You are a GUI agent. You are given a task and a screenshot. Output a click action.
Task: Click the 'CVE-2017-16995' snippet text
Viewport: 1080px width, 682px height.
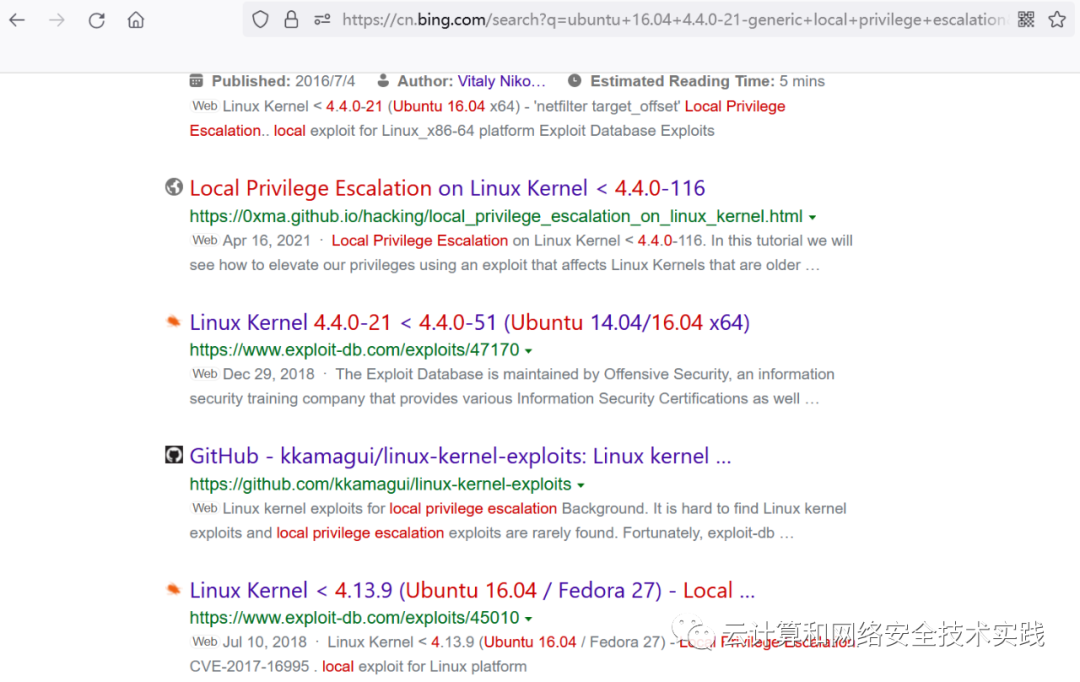click(x=249, y=667)
